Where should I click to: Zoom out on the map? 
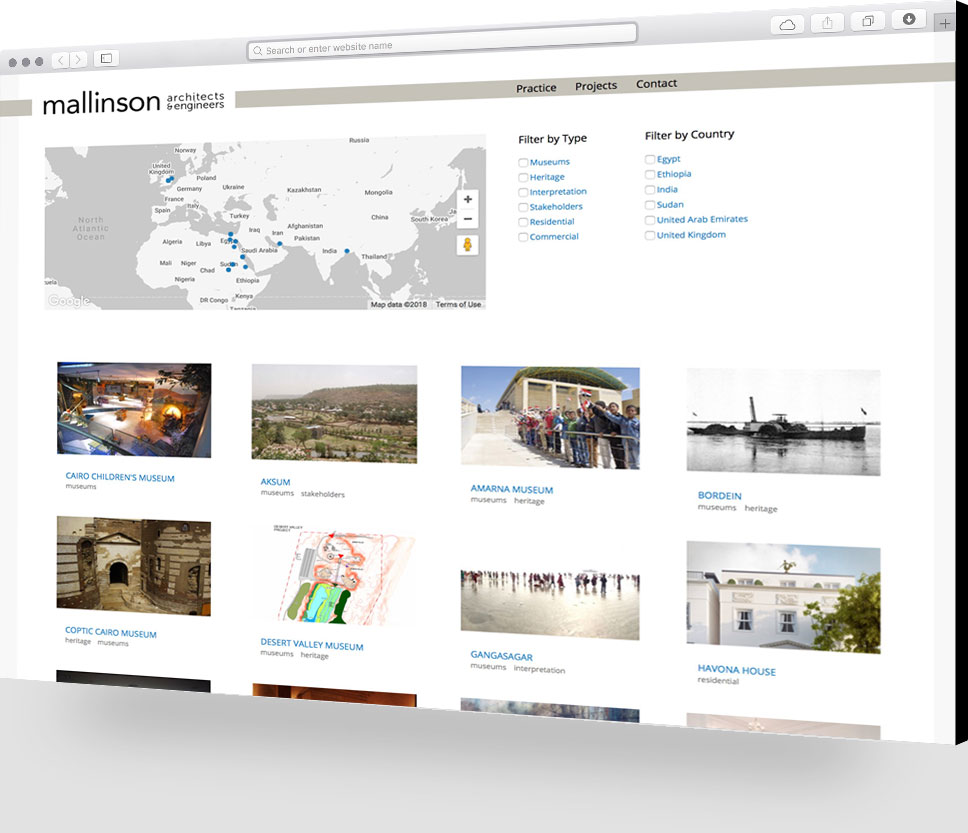(x=468, y=219)
